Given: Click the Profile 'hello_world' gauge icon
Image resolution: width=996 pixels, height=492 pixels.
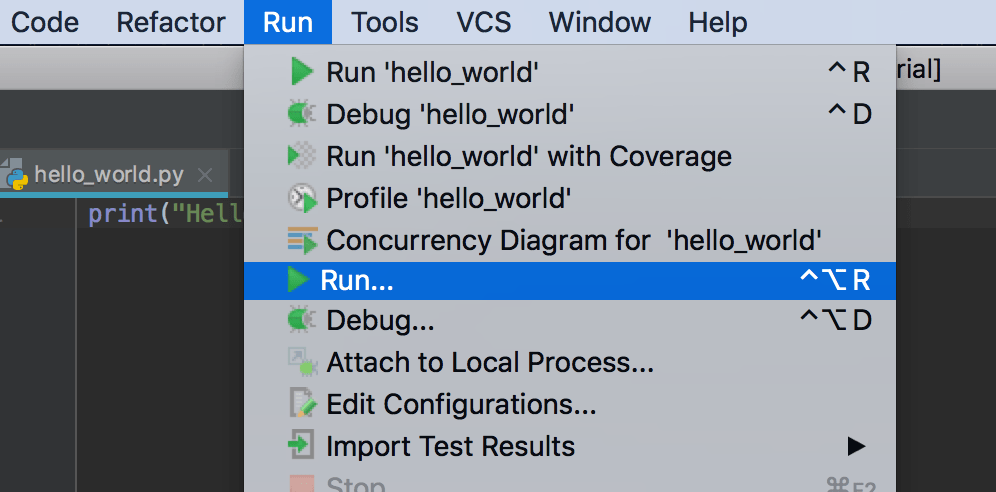Looking at the screenshot, I should coord(301,198).
